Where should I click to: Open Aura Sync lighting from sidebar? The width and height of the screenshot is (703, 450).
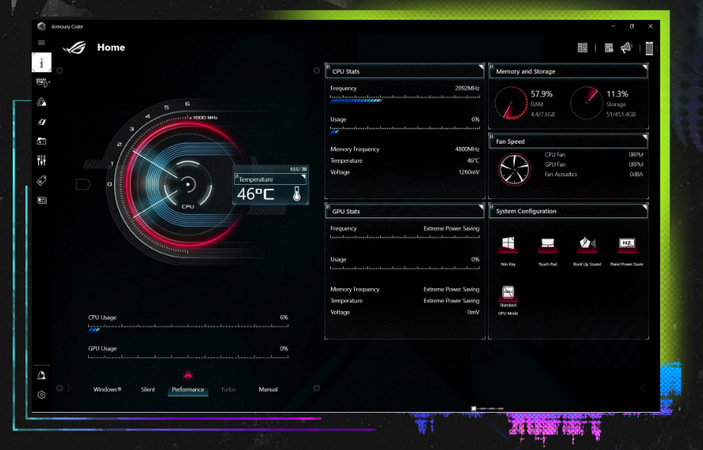[41, 102]
